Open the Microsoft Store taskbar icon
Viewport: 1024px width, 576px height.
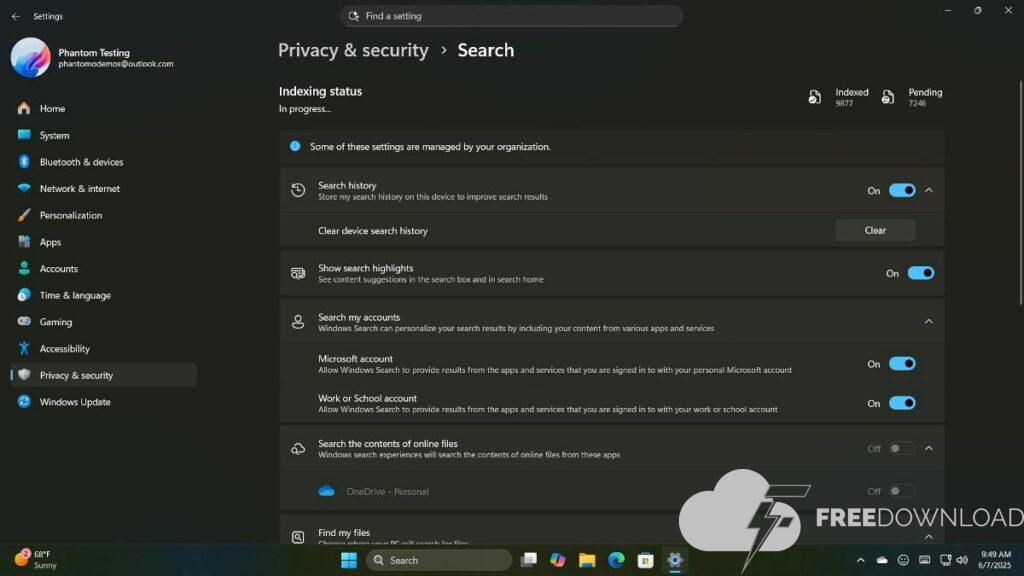[646, 560]
